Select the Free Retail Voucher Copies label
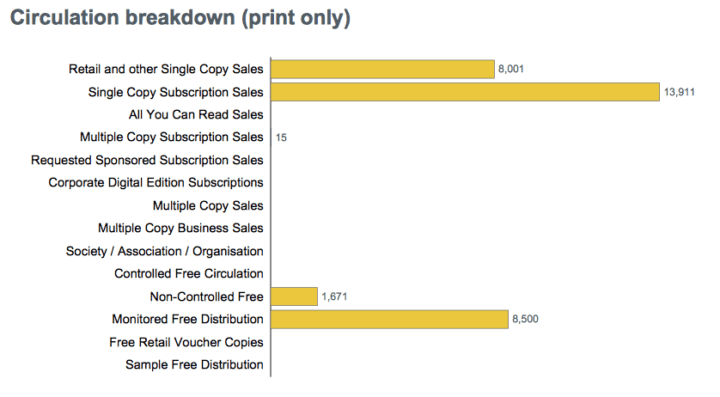This screenshot has height=397, width=720. [x=186, y=342]
